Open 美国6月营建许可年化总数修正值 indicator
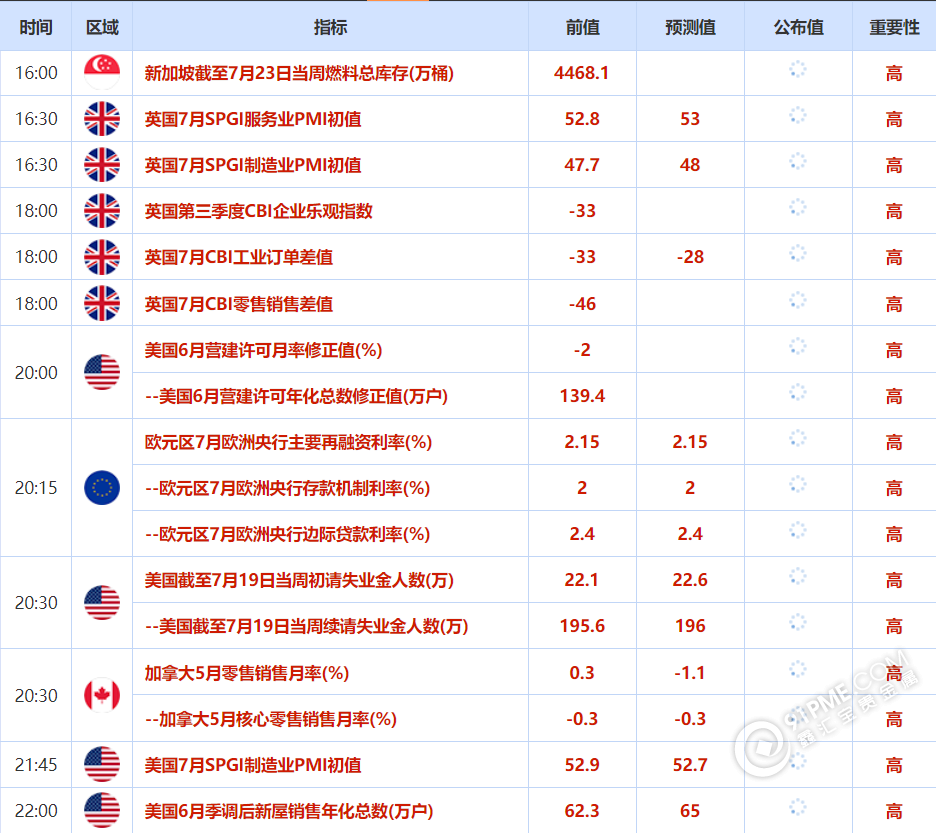936x833 pixels. tap(297, 396)
